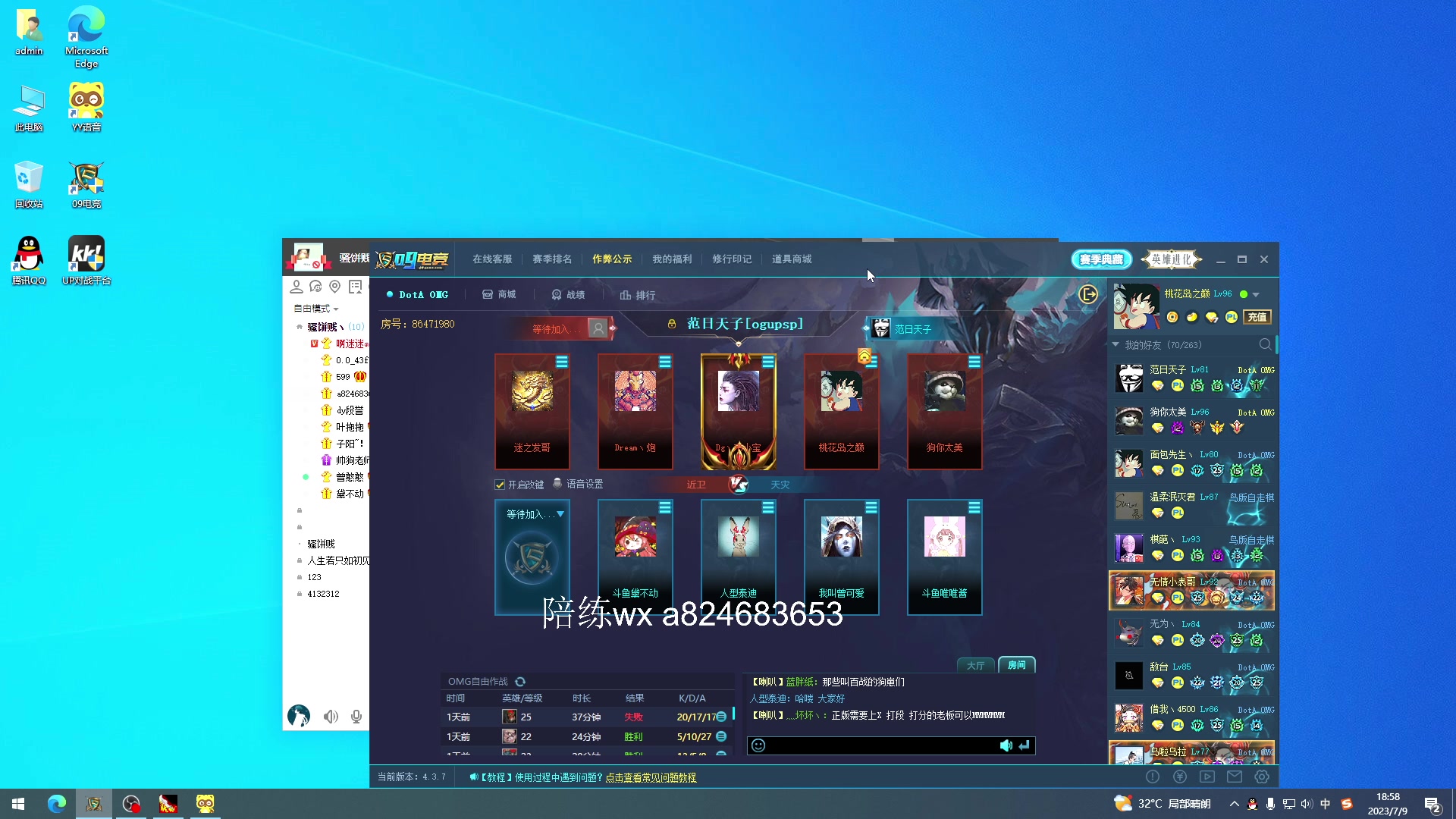Open the 商城 shop icon tab
The width and height of the screenshot is (1456, 819).
[x=499, y=295]
